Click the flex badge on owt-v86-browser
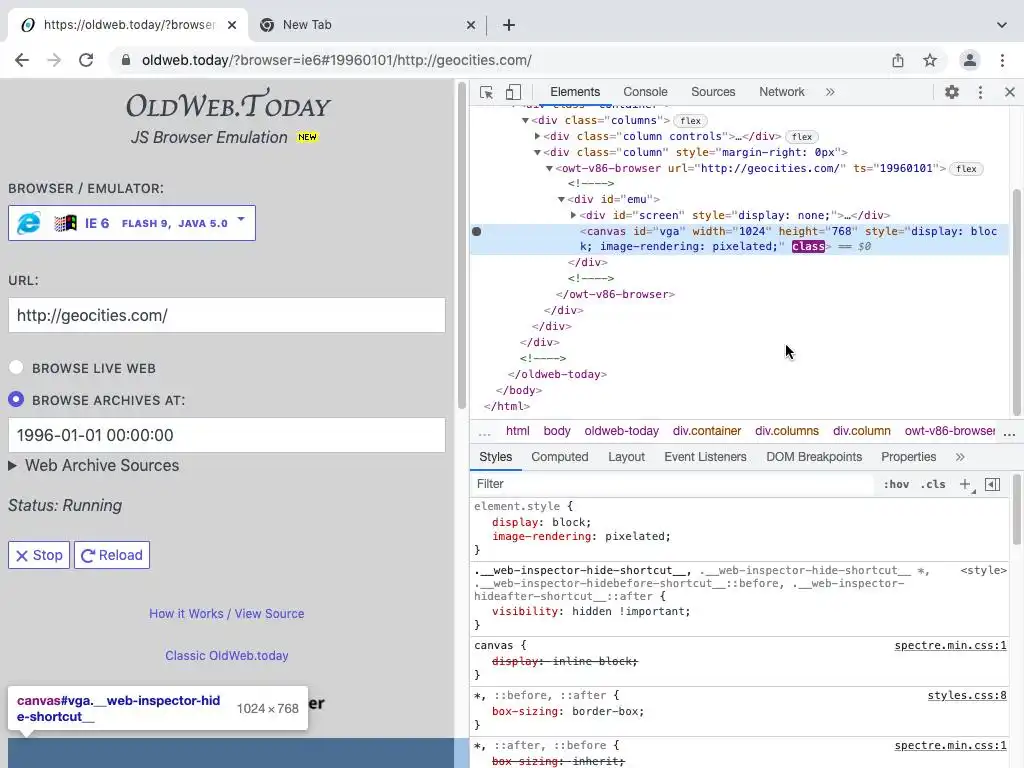This screenshot has height=768, width=1024. click(x=966, y=168)
